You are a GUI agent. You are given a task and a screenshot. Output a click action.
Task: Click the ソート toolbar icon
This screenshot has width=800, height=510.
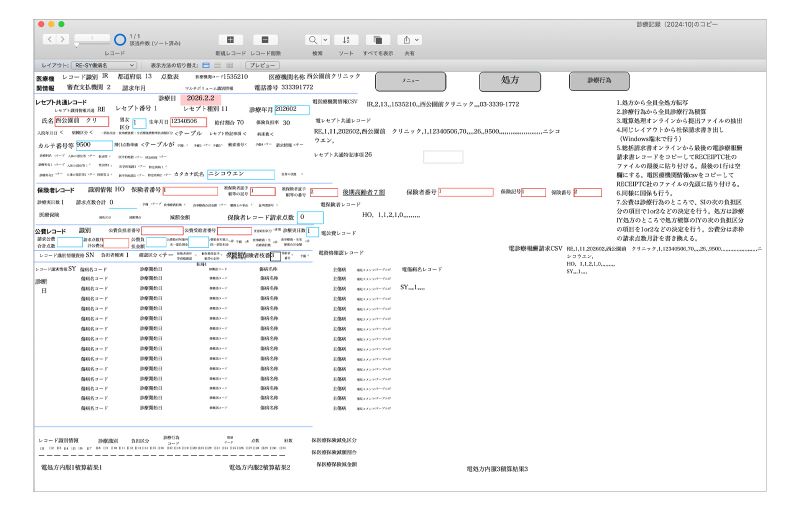click(344, 38)
